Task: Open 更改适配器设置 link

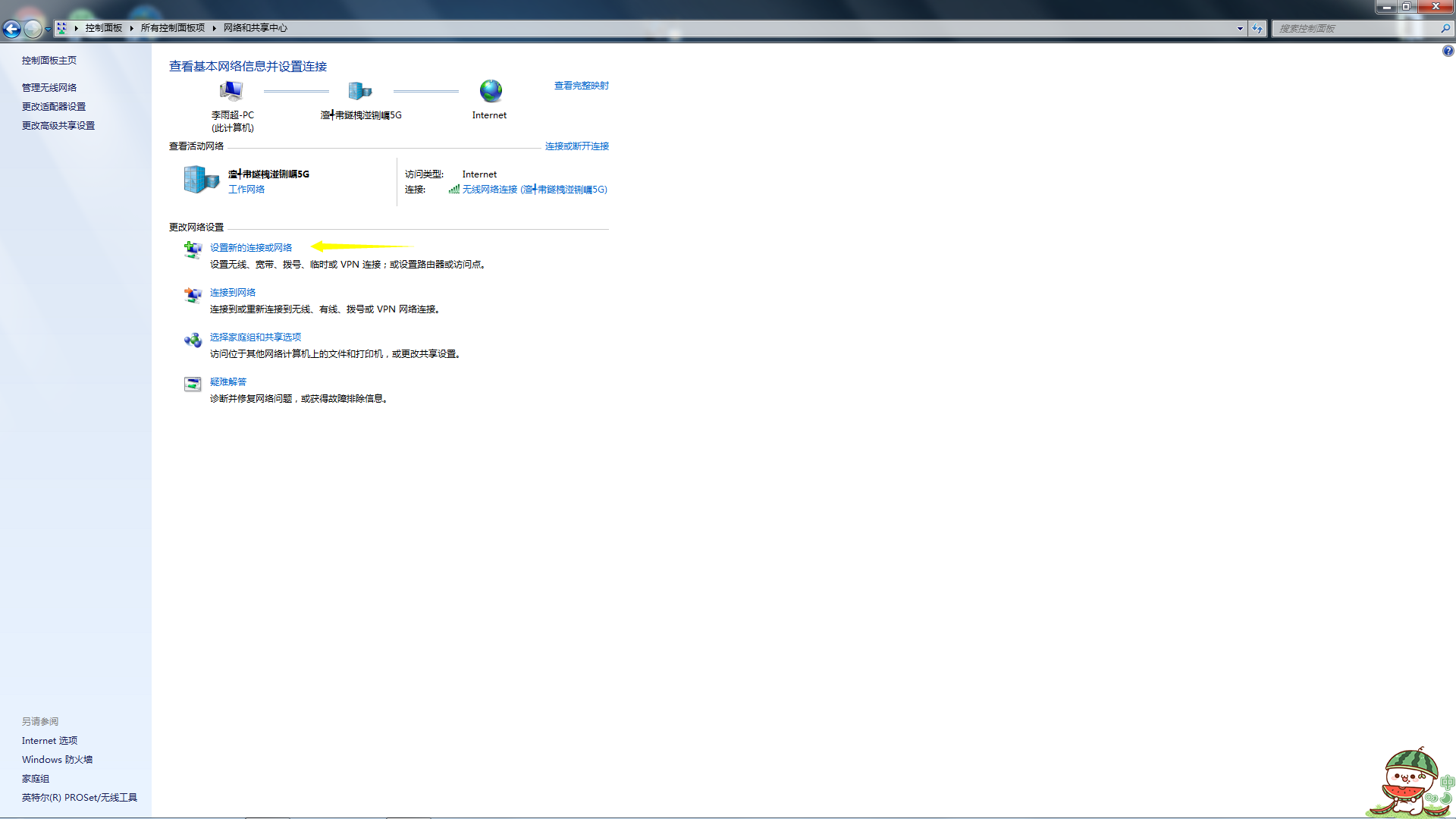Action: tap(54, 107)
